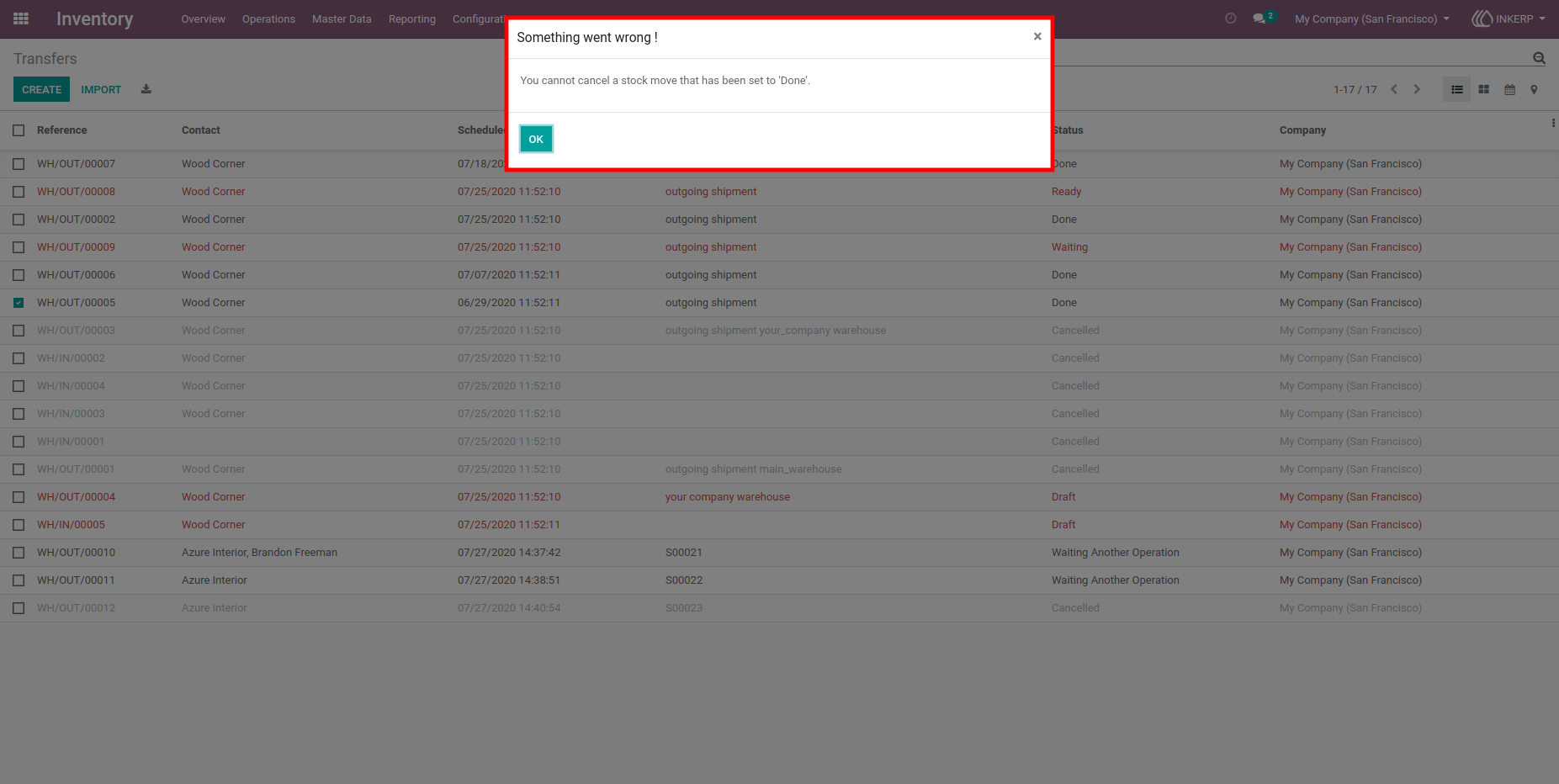Uncheck the WH/OUT/00005 row checkbox
Image resolution: width=1559 pixels, height=784 pixels.
(x=19, y=303)
